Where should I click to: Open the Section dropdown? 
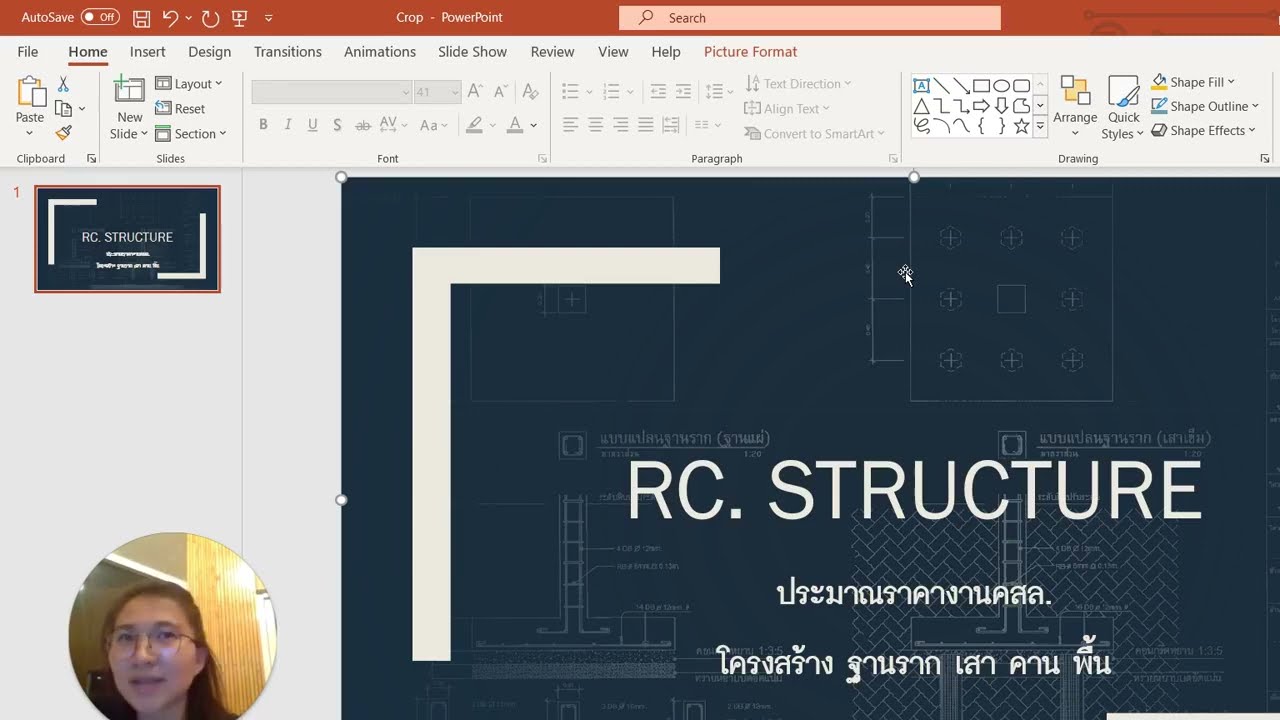(191, 134)
